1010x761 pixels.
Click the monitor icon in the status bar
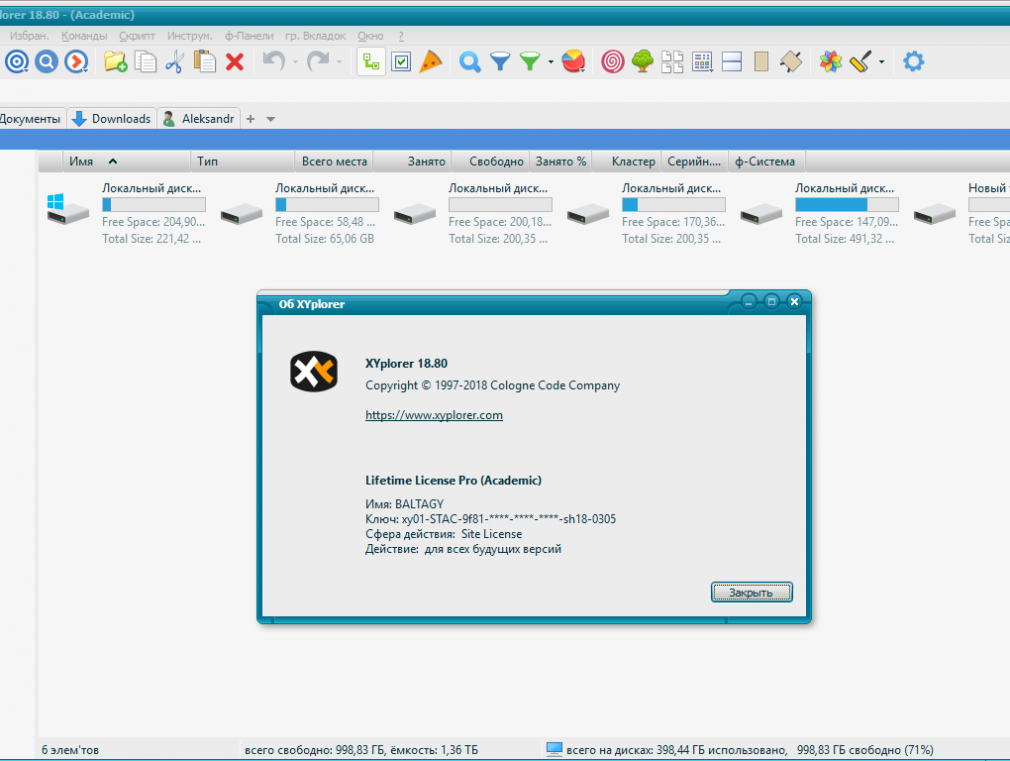(554, 749)
